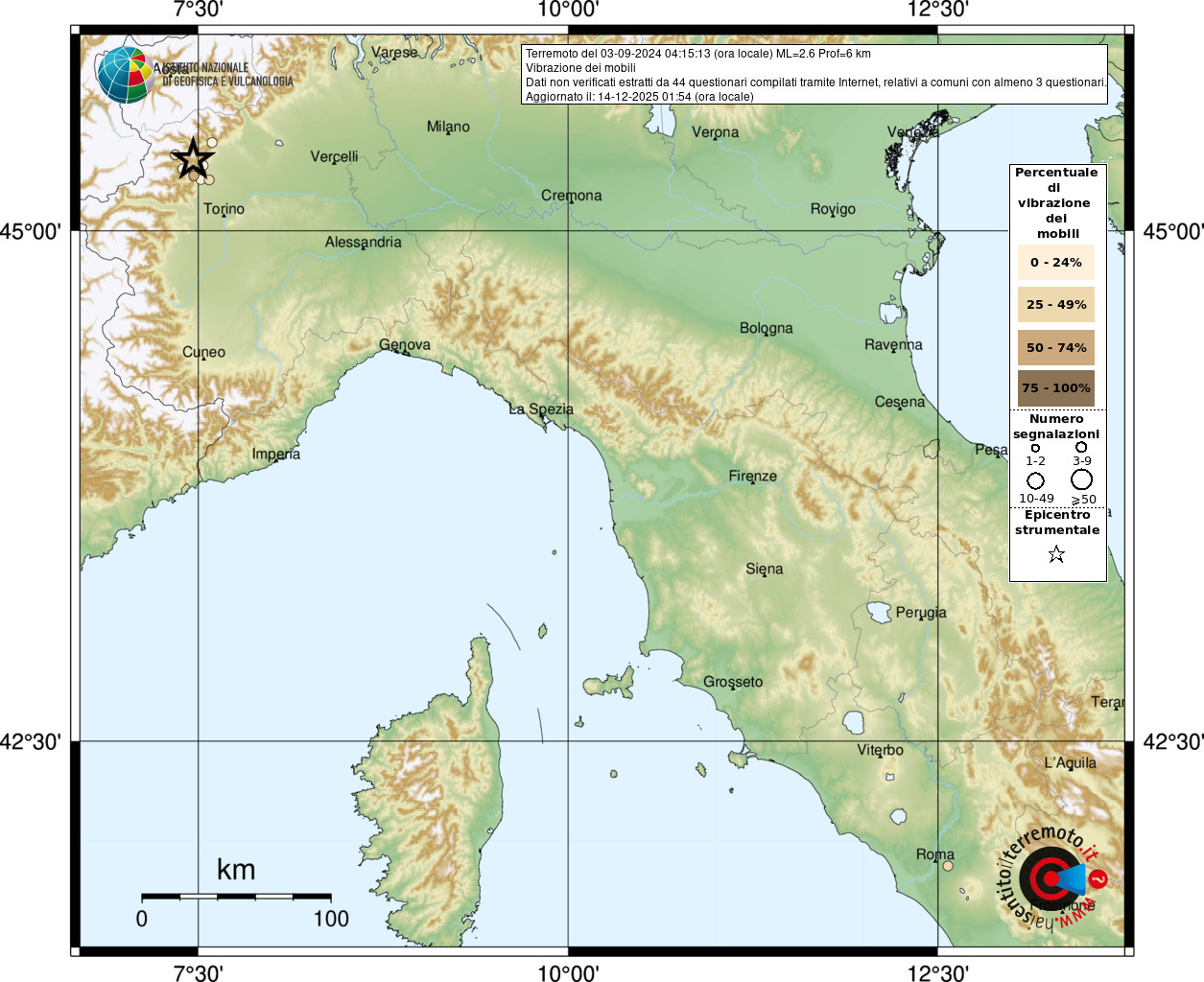
Task: Click the Genova city label
Action: click(405, 345)
